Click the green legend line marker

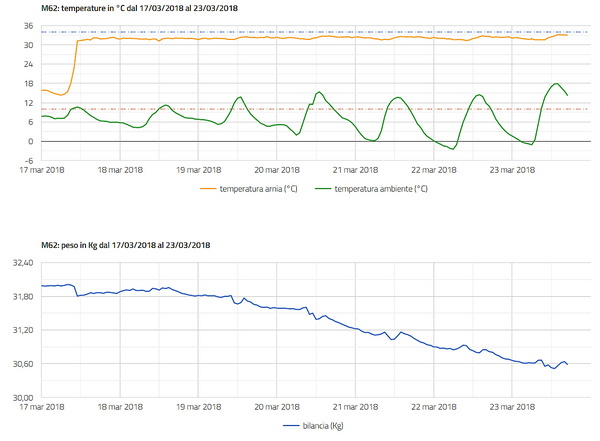pos(322,188)
